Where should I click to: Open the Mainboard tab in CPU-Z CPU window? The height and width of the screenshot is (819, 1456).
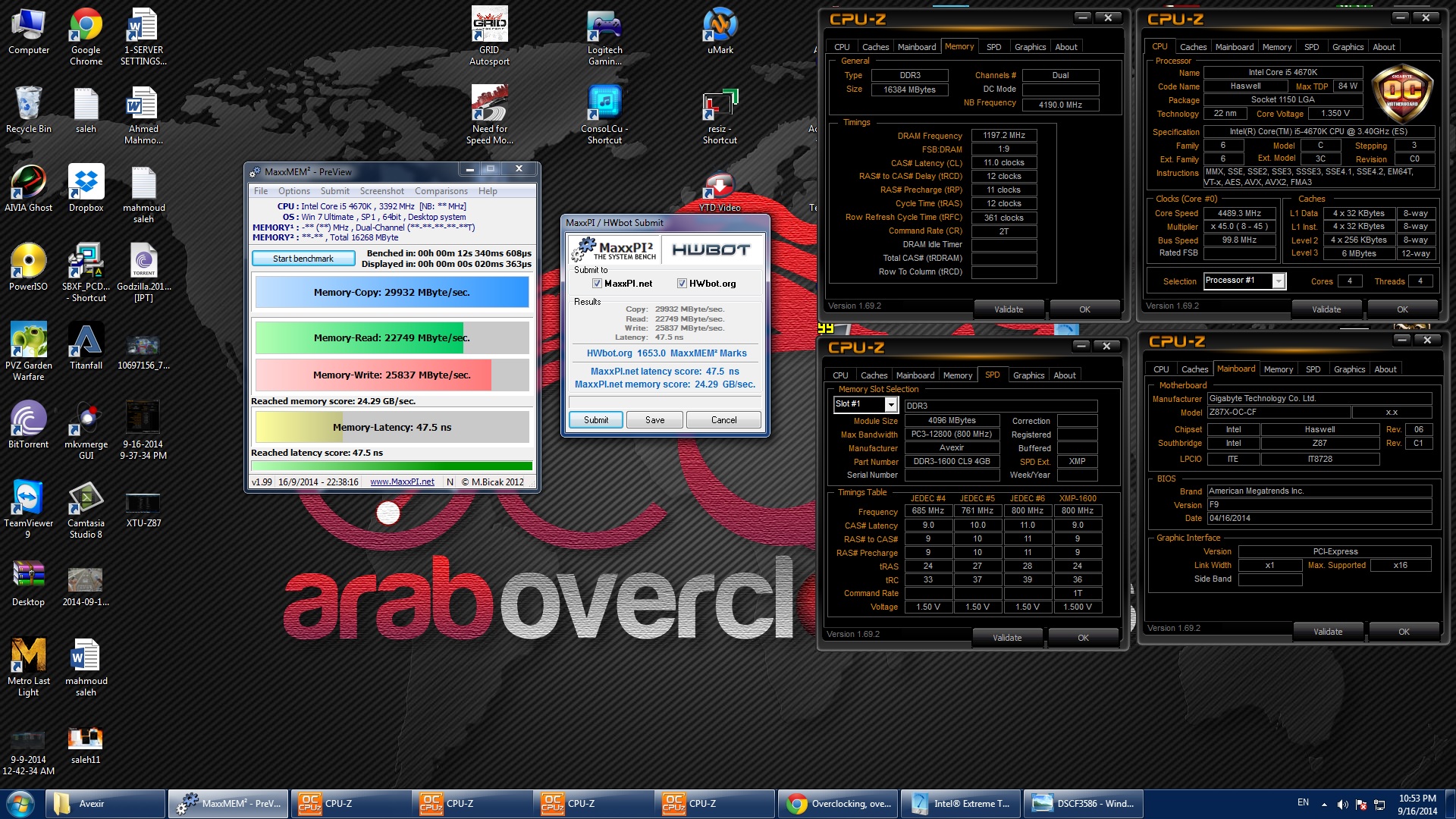pos(1234,47)
